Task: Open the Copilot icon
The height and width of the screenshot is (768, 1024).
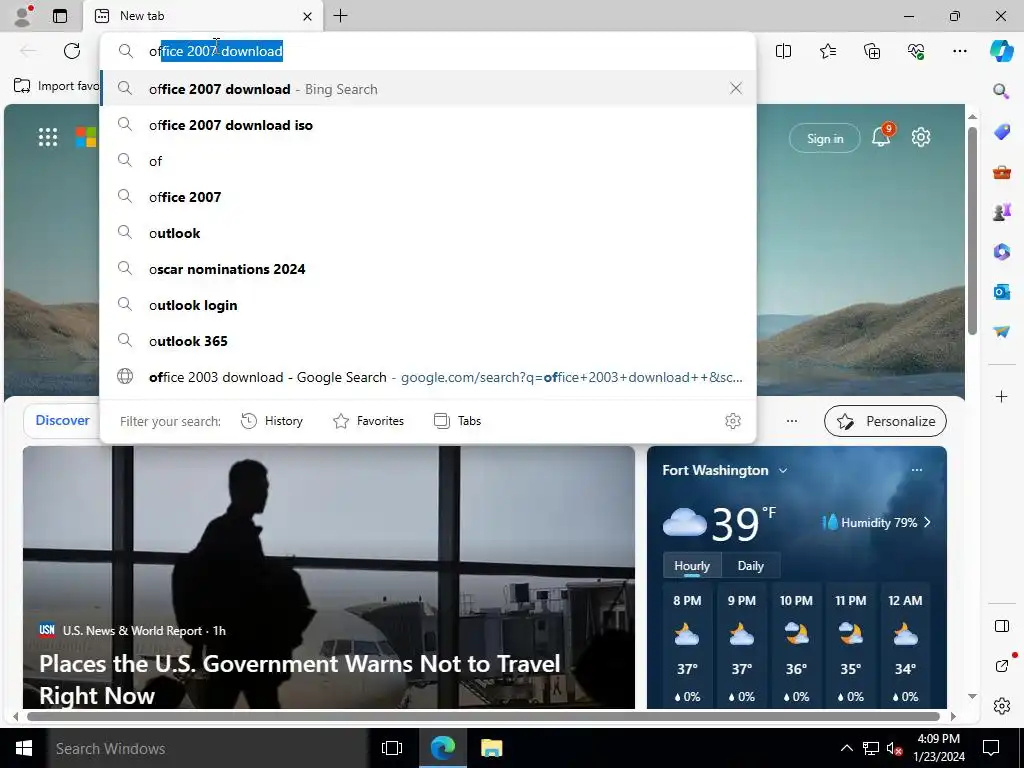Action: [x=1001, y=51]
